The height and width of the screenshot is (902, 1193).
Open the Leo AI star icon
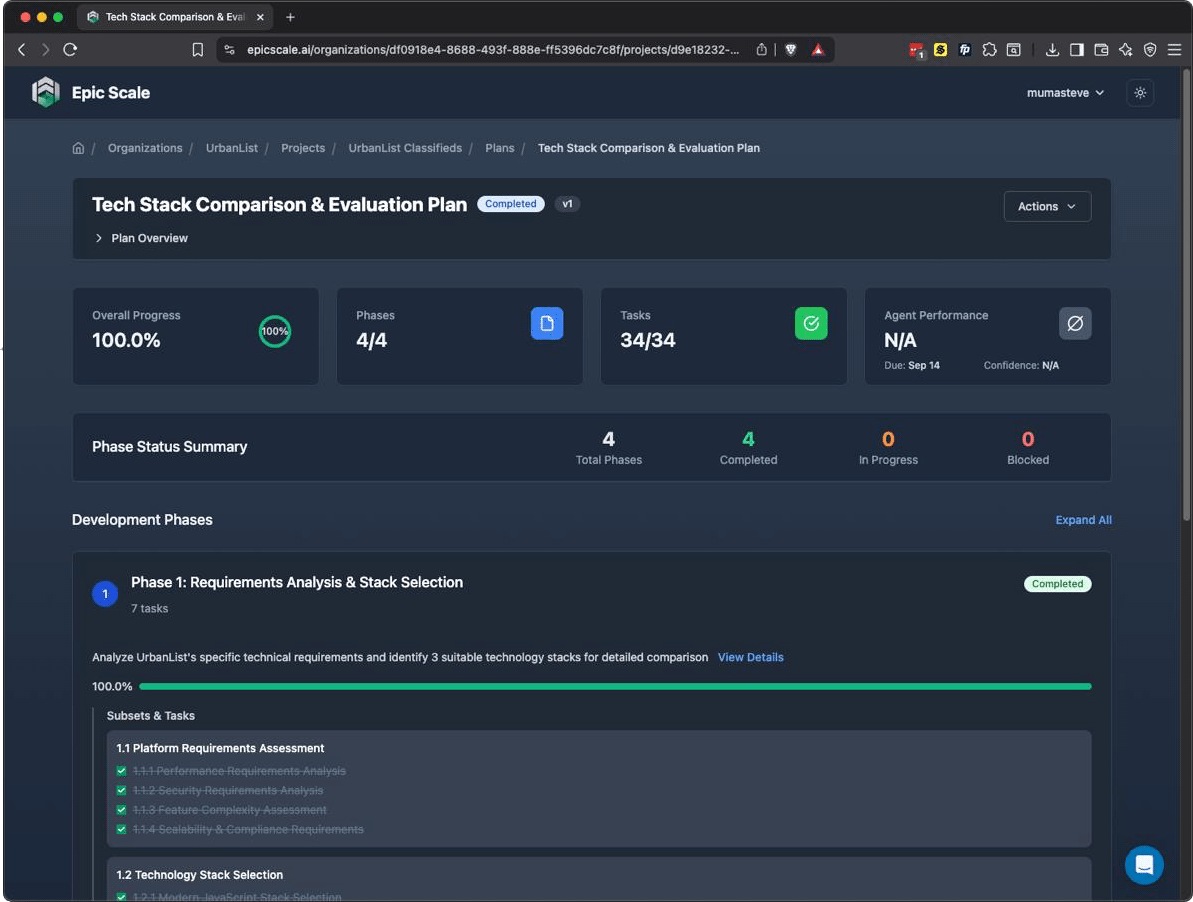click(x=1125, y=49)
